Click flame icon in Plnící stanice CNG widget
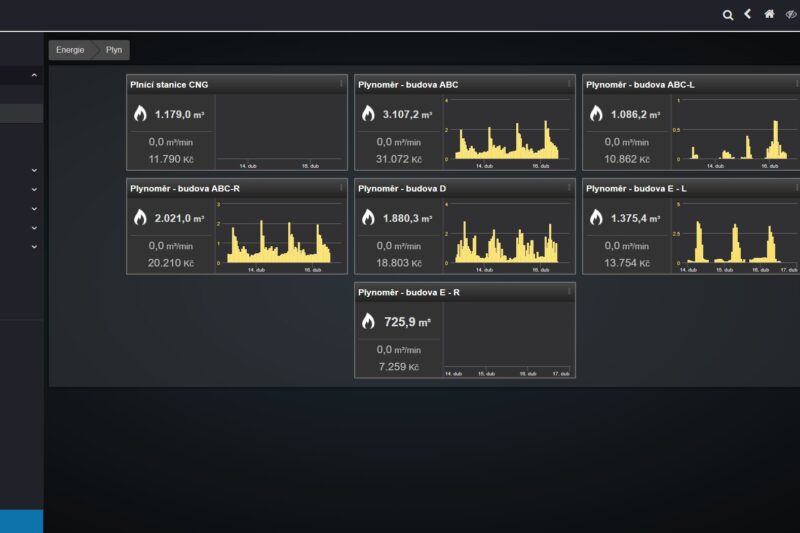This screenshot has height=533, width=800. point(140,114)
